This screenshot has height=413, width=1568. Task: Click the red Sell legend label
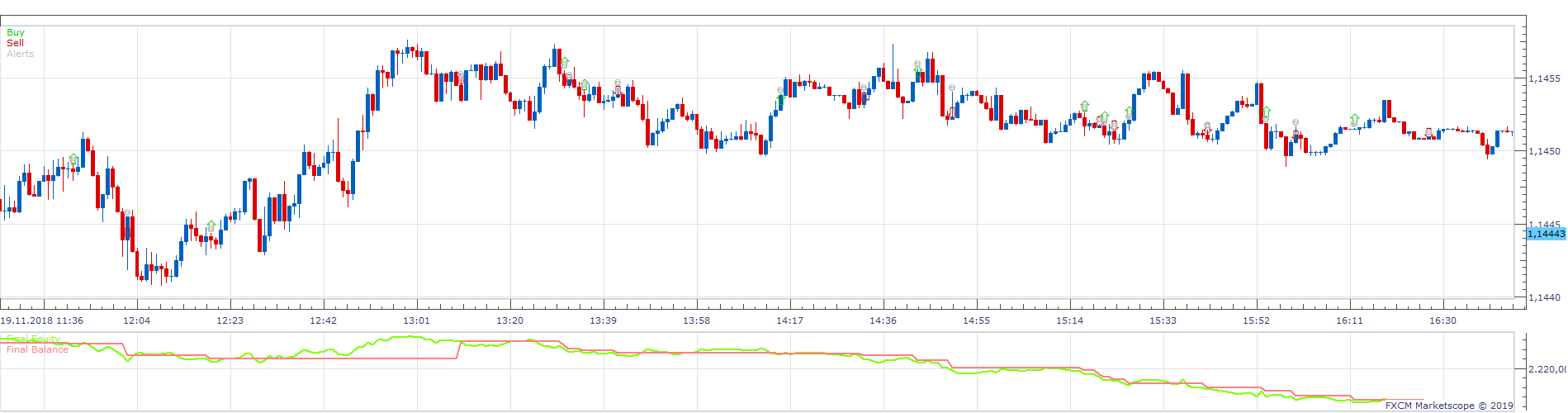[x=15, y=43]
